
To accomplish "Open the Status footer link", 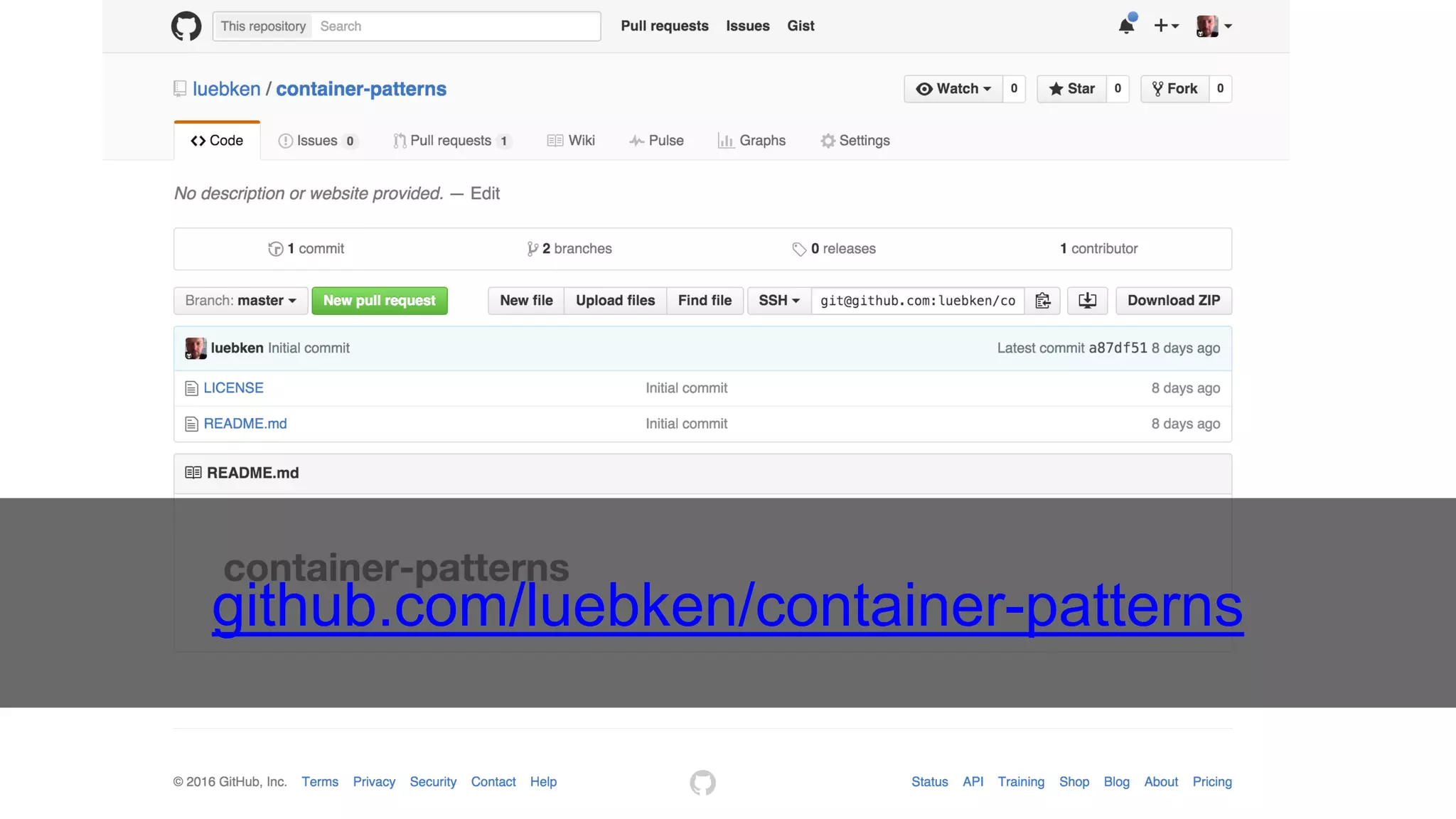I will point(930,782).
